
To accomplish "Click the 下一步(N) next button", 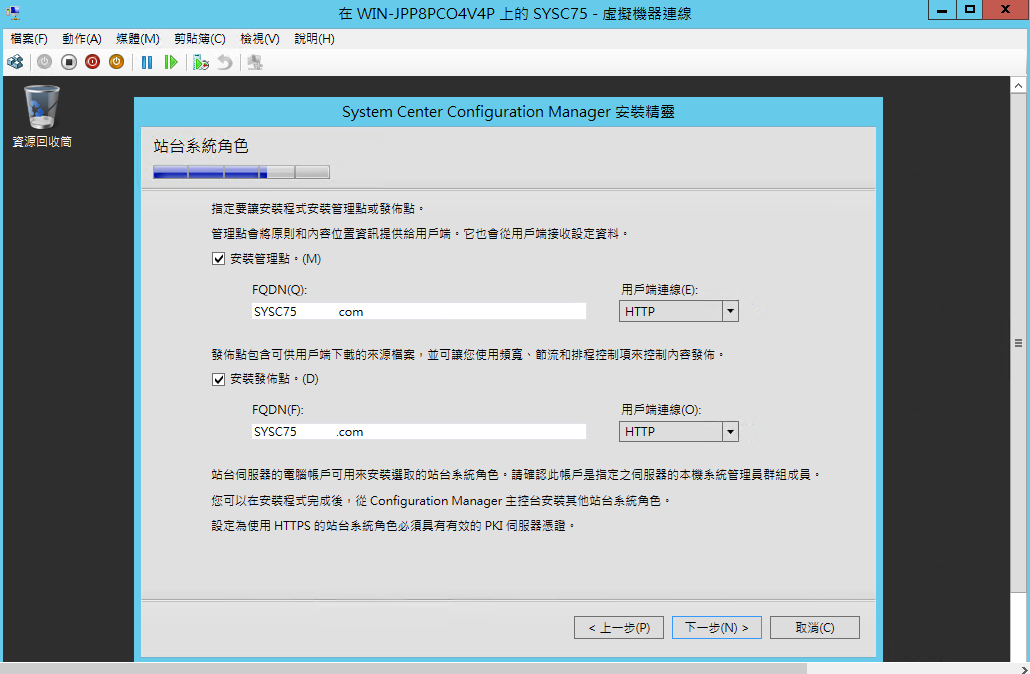I will click(717, 627).
